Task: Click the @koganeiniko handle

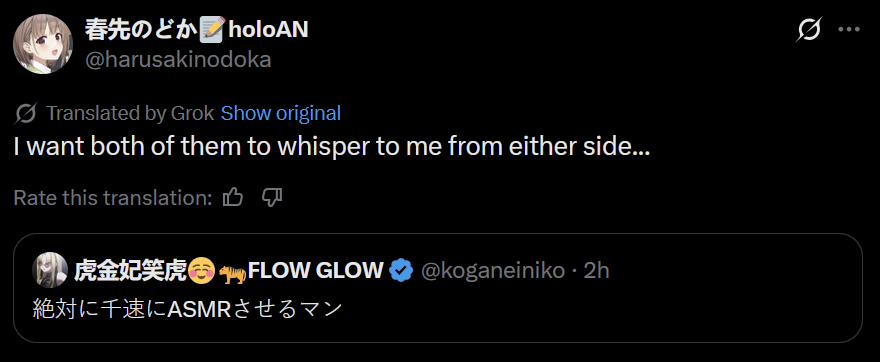Action: [493, 271]
